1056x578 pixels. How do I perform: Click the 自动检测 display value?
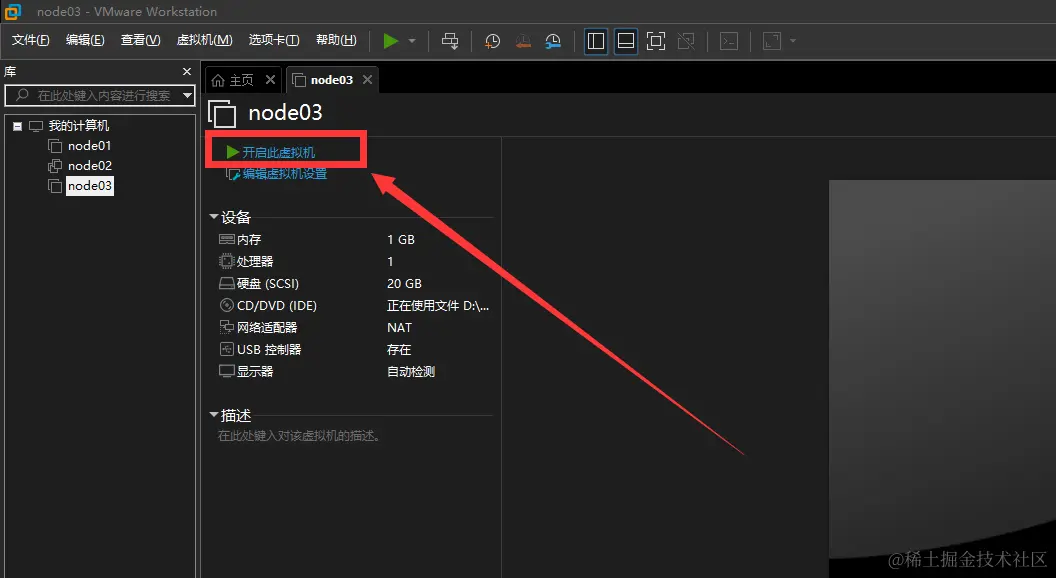click(411, 371)
